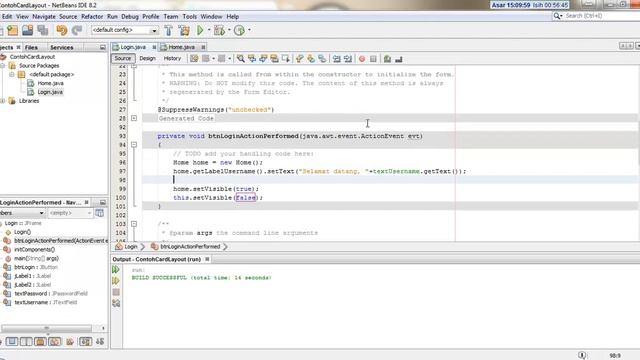
Task: Expand the Libraries tree node
Action: coord(2,100)
